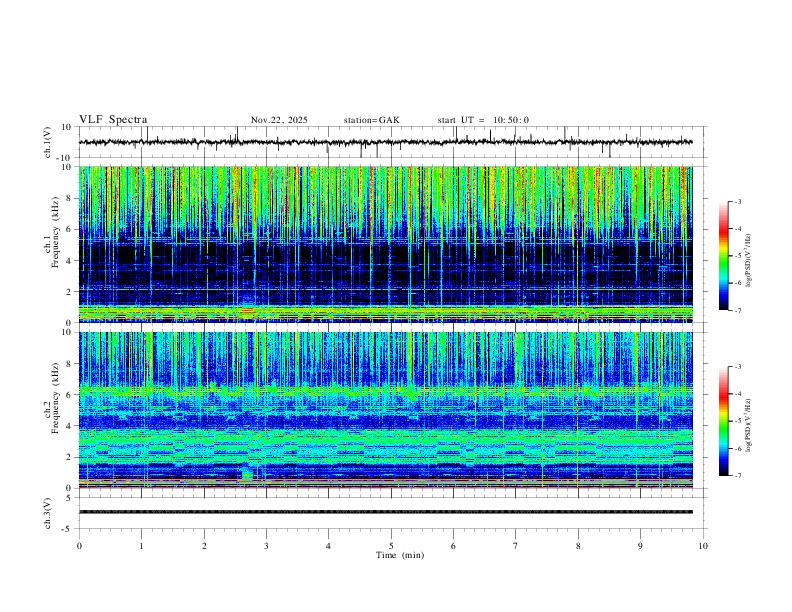Click the ch.3 flat voltage trace

click(x=385, y=512)
